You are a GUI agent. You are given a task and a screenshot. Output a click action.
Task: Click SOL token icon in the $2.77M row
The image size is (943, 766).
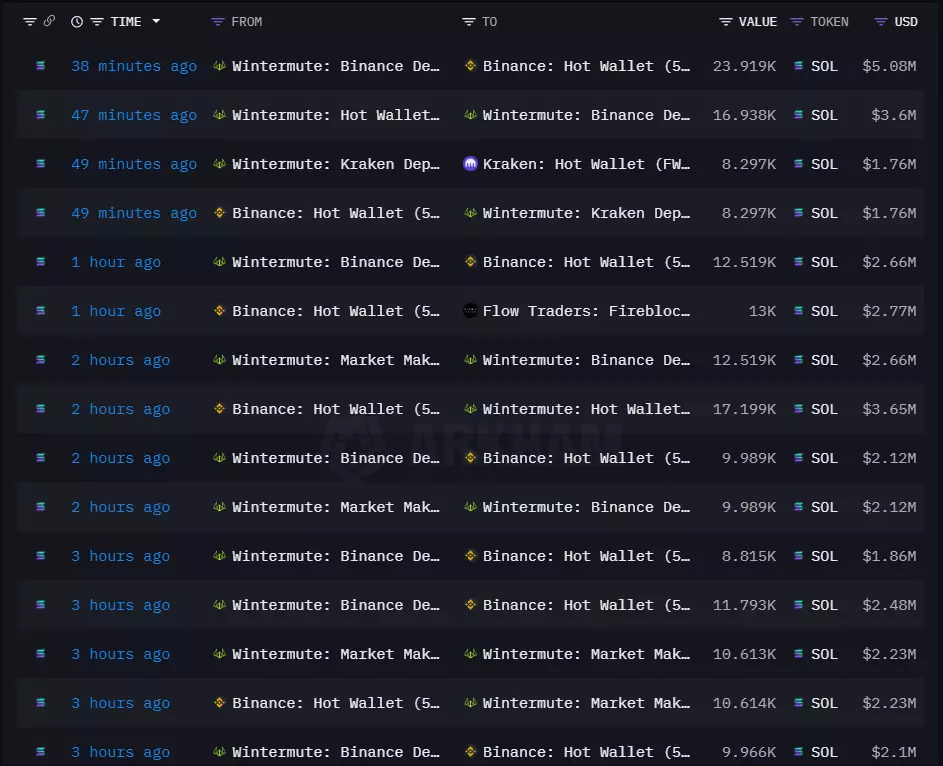(798, 310)
